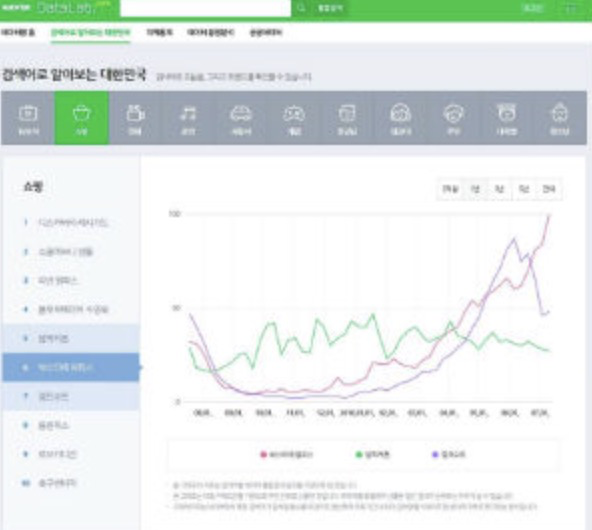Open rank 5 keyword in shopping list

click(x=71, y=338)
